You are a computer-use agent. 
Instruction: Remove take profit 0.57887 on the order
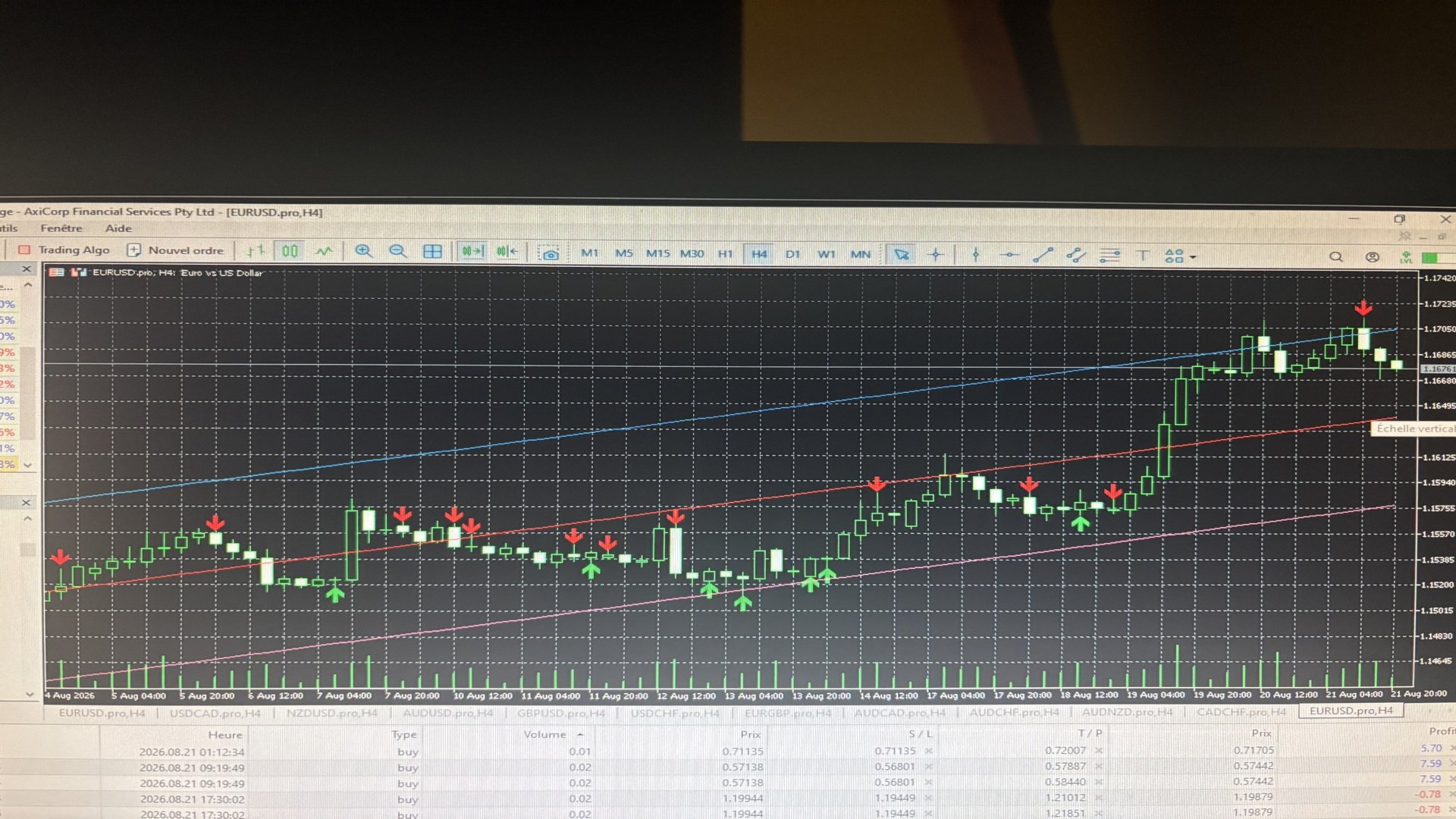1099,766
